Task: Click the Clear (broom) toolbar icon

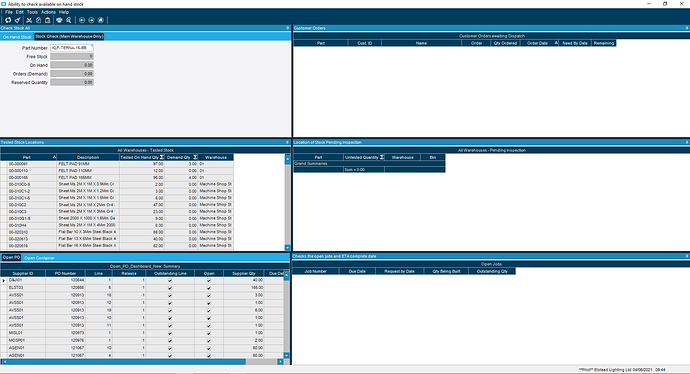Action: pos(18,20)
